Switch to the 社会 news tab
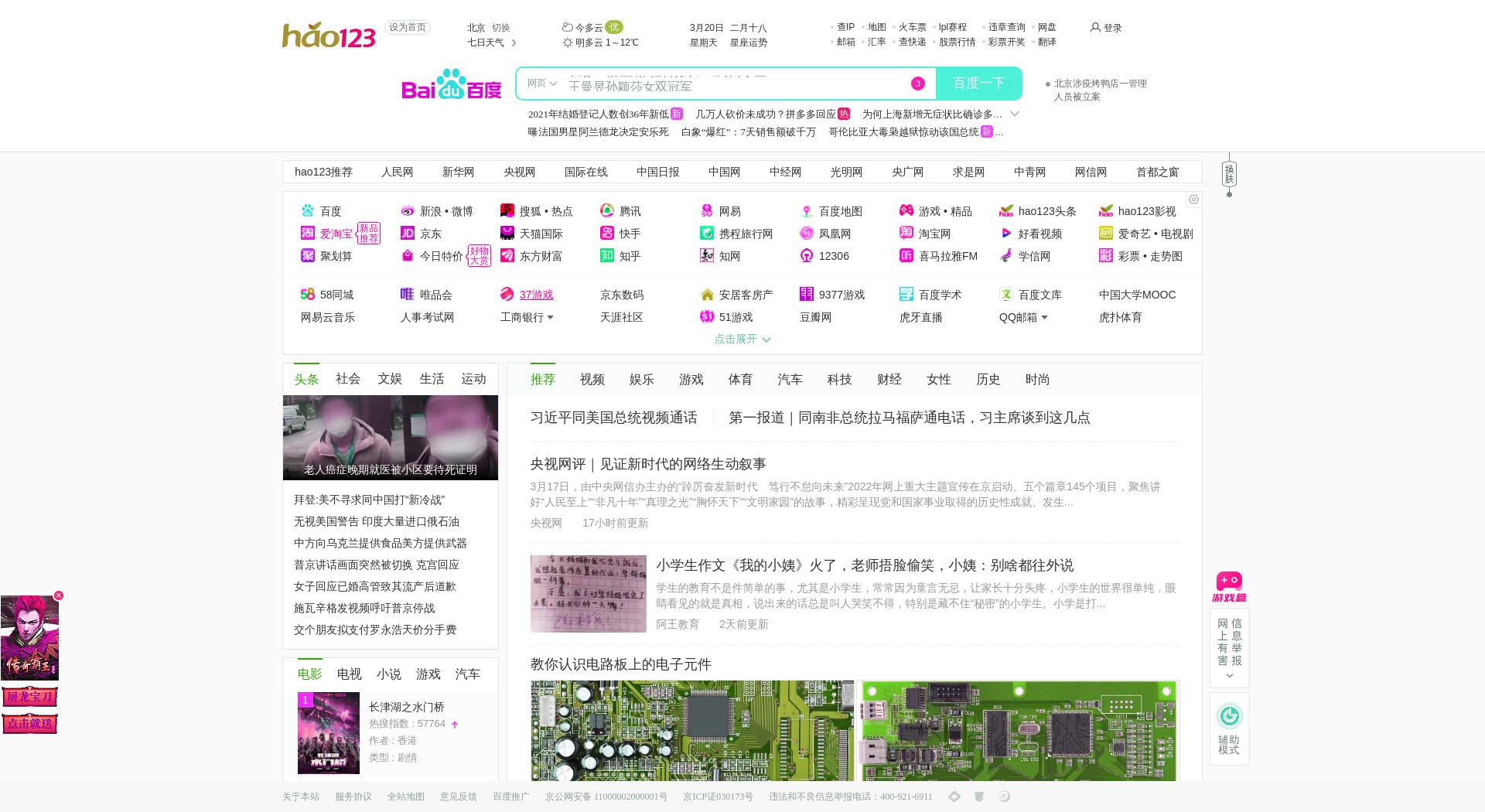Image resolution: width=1485 pixels, height=812 pixels. (348, 379)
